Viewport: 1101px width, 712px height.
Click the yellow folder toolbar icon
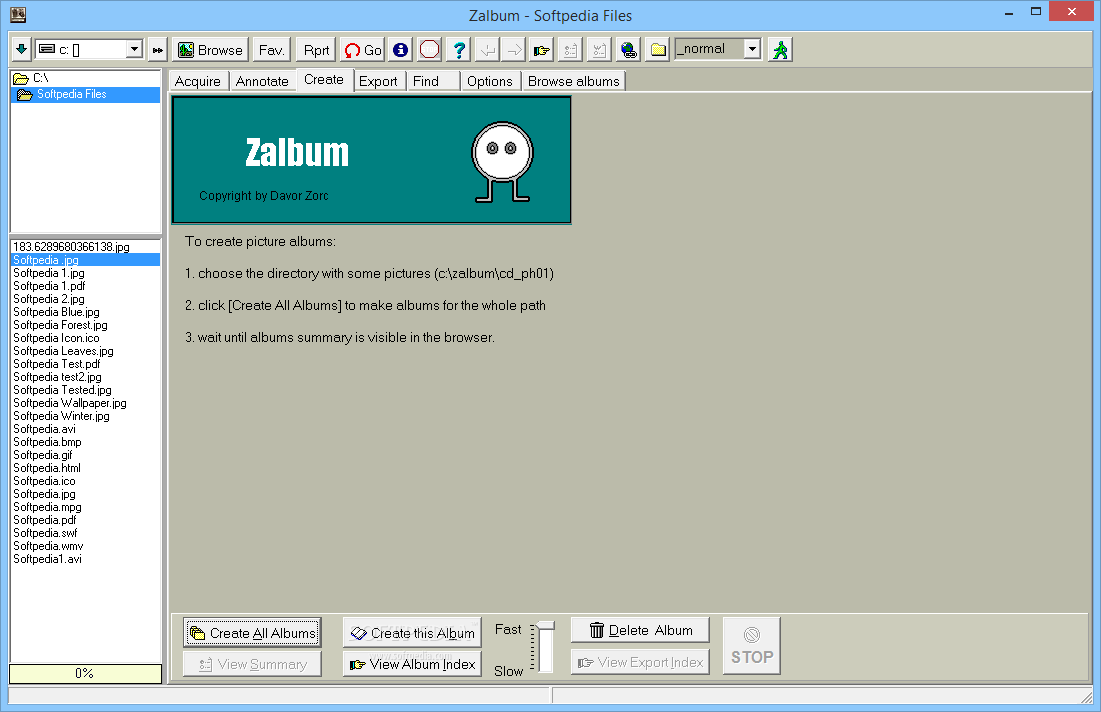click(x=657, y=50)
